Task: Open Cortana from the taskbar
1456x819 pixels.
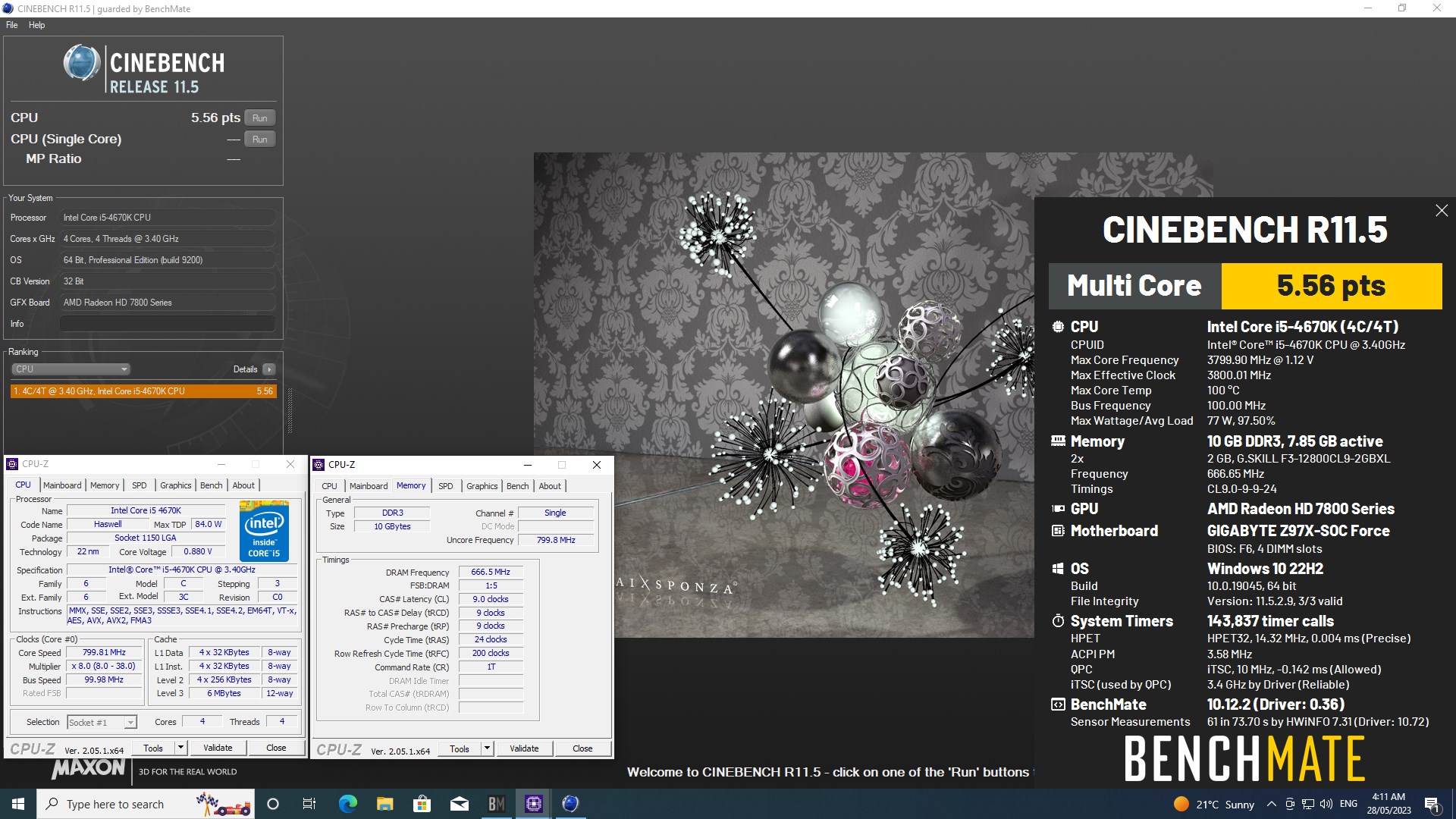Action: 273,804
